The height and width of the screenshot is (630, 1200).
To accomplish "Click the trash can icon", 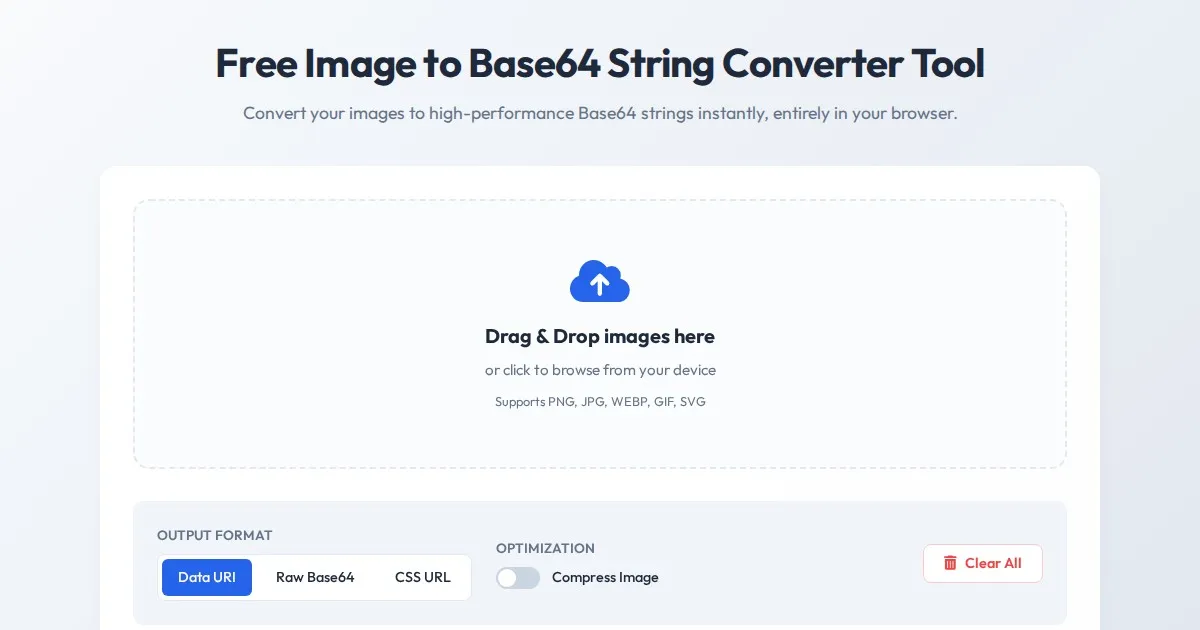I will pyautogui.click(x=950, y=563).
